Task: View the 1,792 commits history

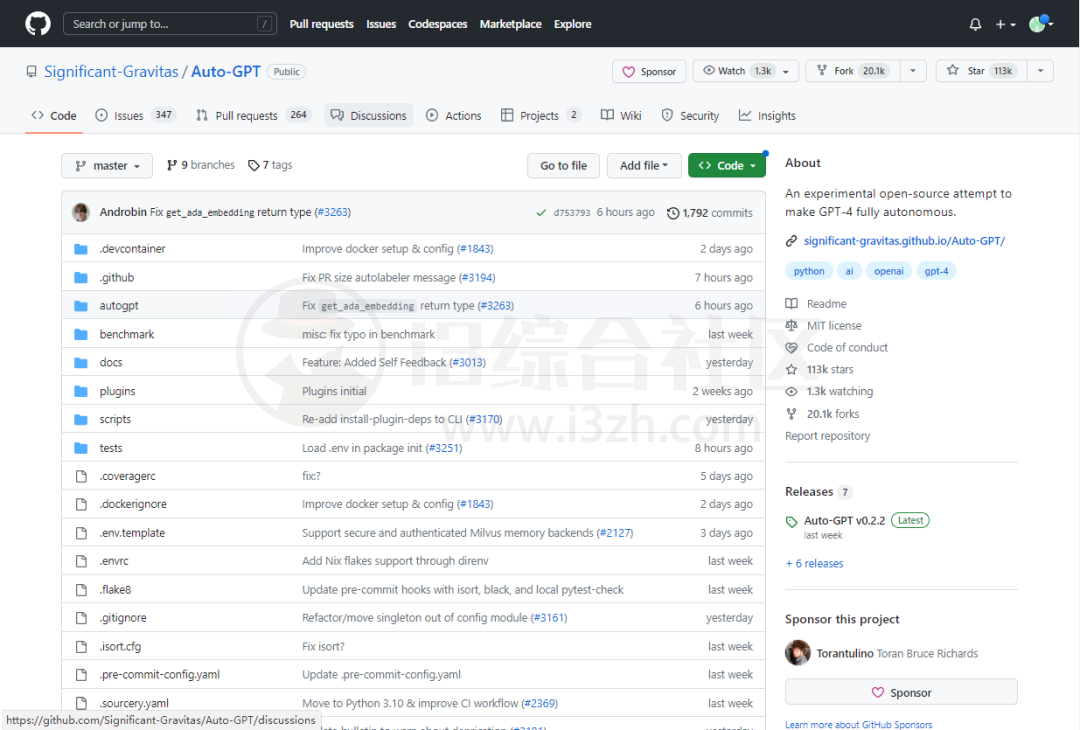Action: pyautogui.click(x=709, y=213)
